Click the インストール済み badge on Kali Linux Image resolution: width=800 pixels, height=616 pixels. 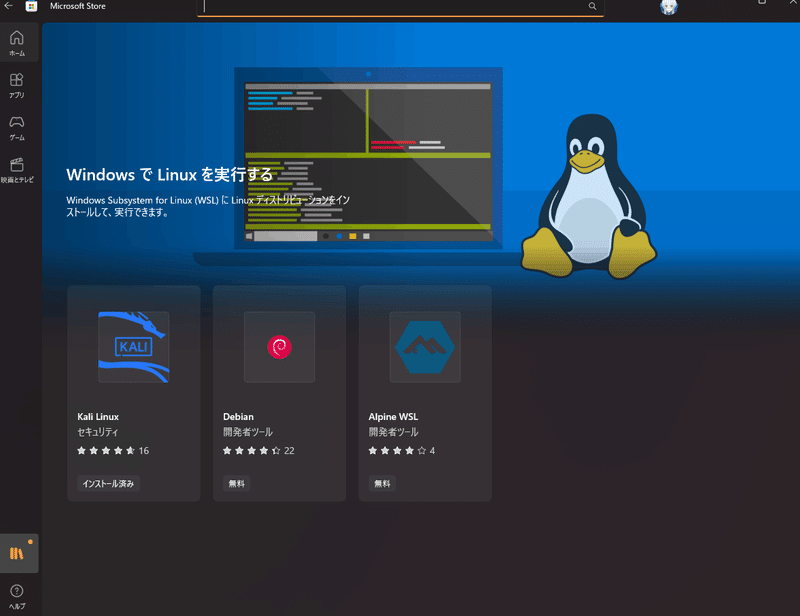pyautogui.click(x=108, y=483)
